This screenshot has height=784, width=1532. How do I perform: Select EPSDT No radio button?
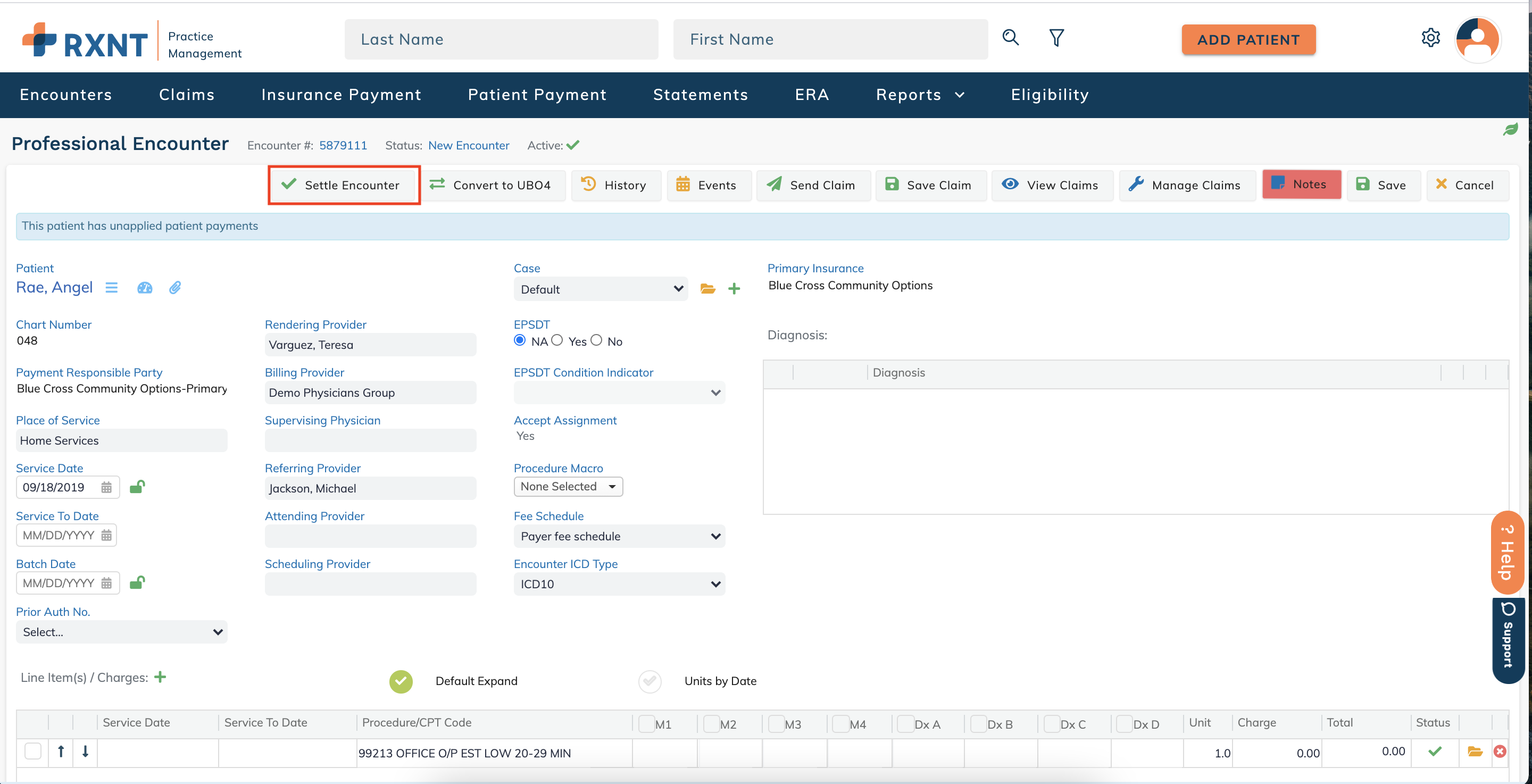596,340
